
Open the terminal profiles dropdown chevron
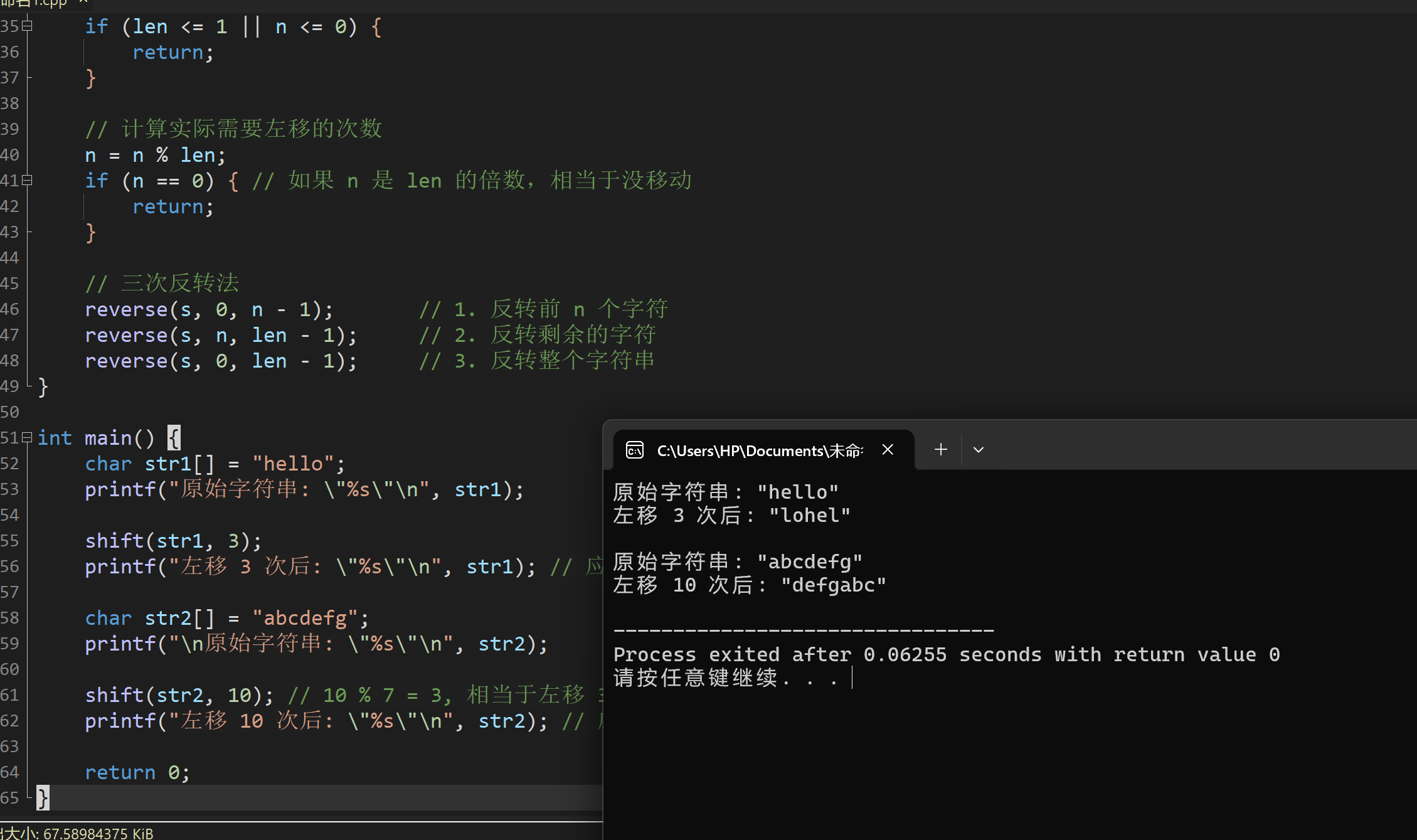pyautogui.click(x=978, y=450)
